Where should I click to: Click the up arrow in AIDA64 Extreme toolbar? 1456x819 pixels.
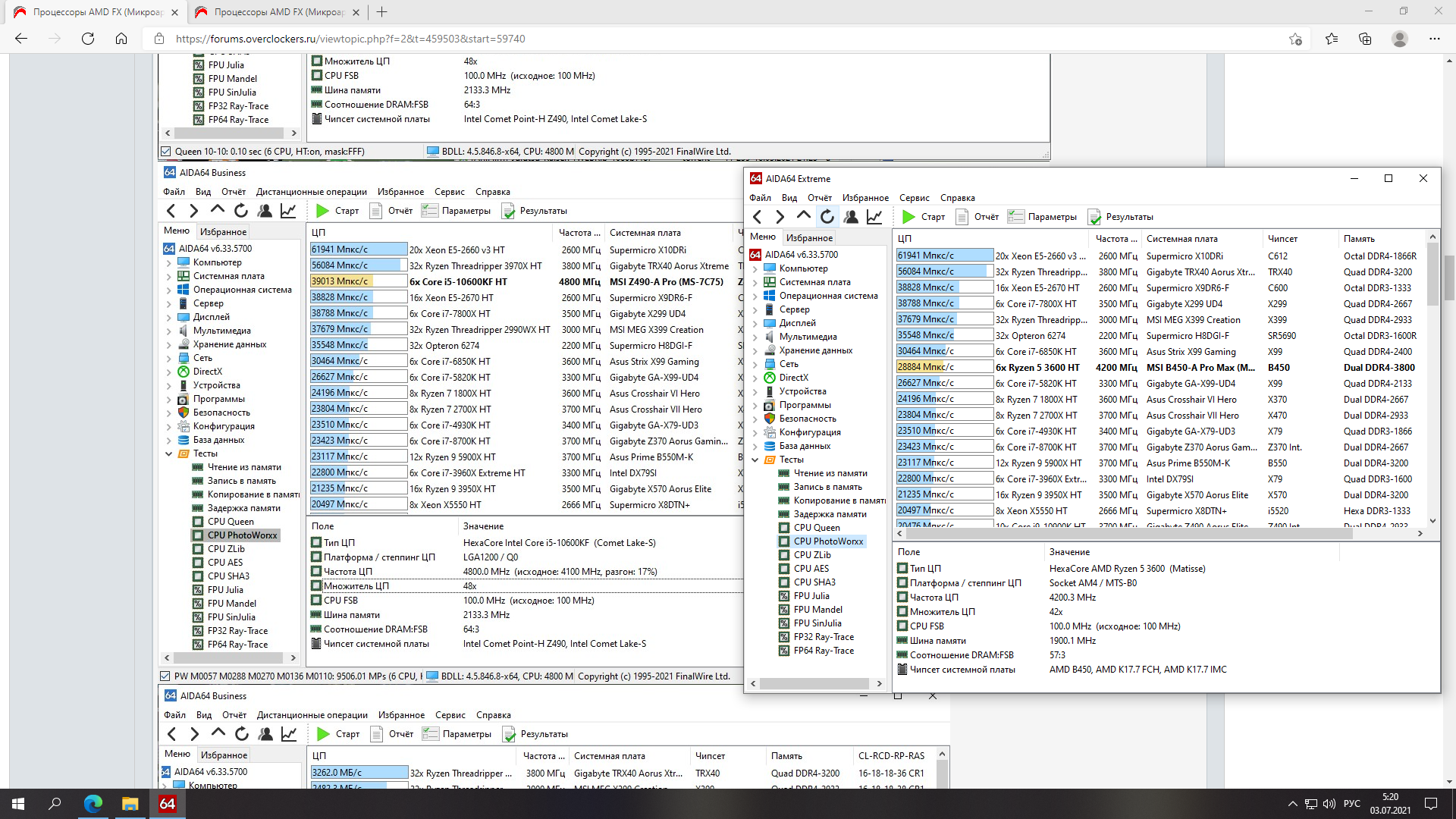(803, 216)
